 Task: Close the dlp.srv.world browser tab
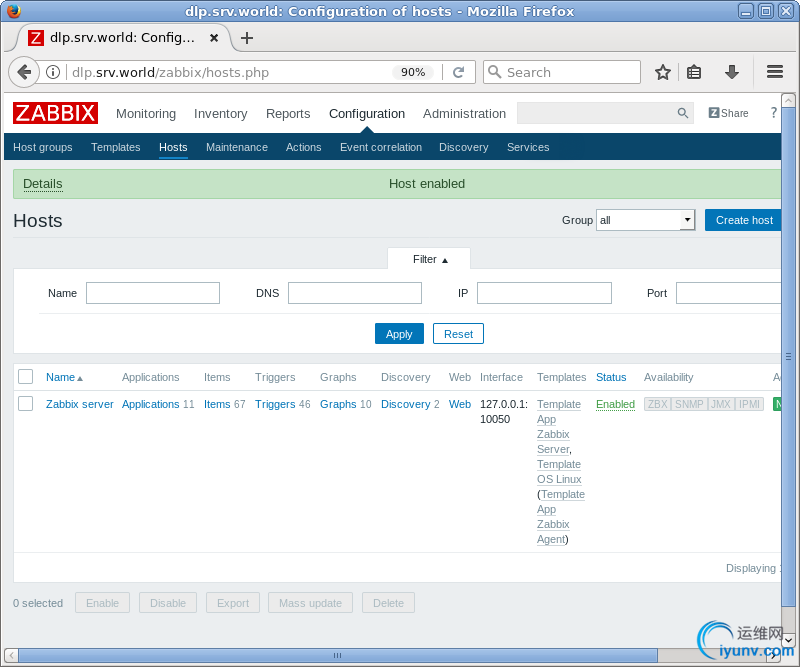pos(214,38)
